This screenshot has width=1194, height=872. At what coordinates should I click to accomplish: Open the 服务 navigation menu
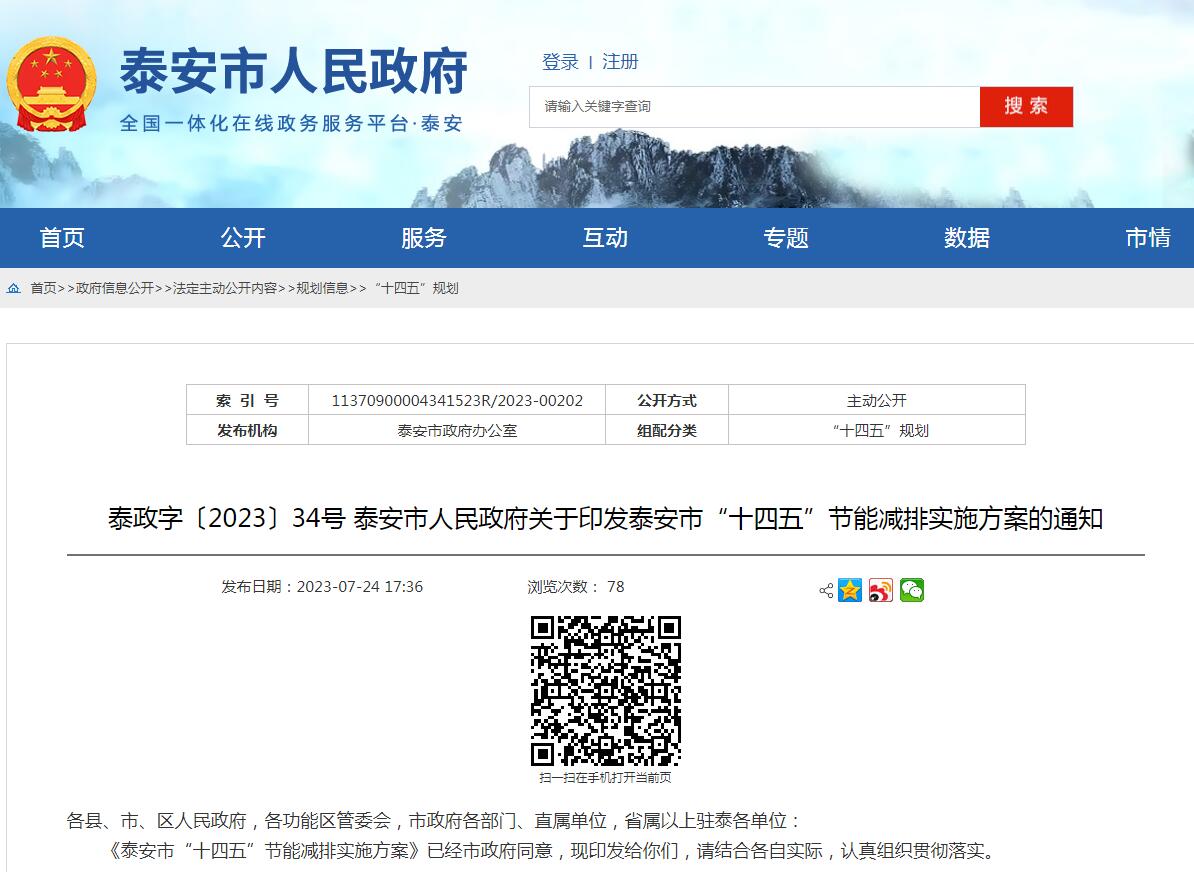[424, 238]
